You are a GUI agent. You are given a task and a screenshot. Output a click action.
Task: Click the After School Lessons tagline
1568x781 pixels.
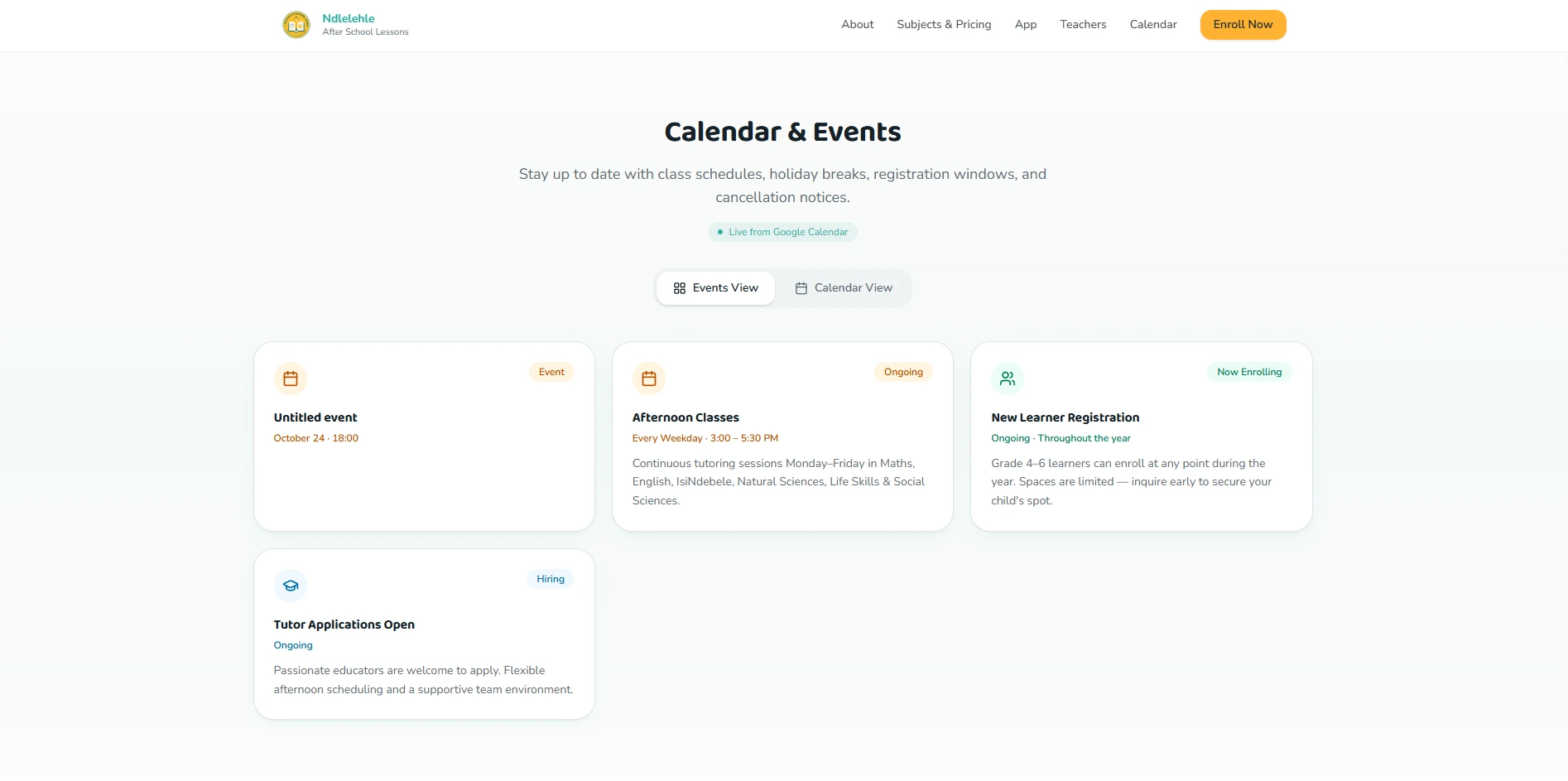coord(365,32)
